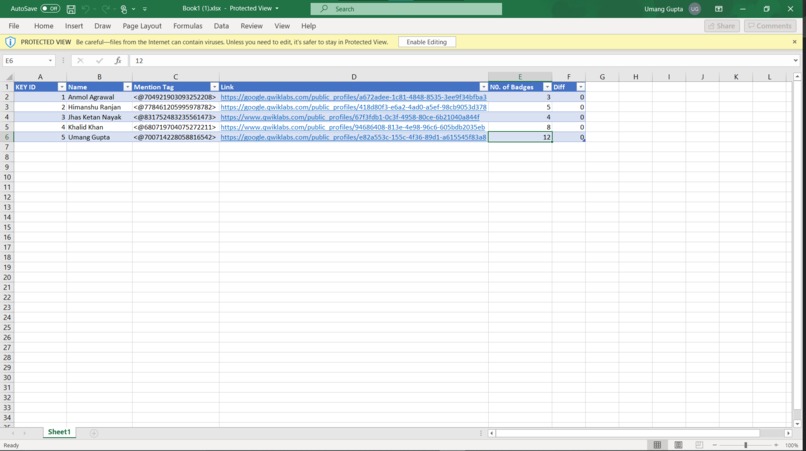Select column D header
This screenshot has height=451, width=806.
[x=354, y=77]
